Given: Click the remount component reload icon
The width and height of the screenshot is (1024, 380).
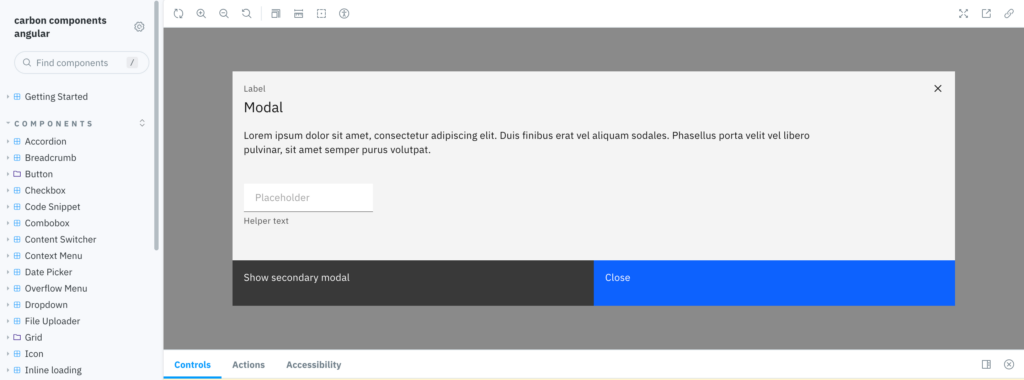Looking at the screenshot, I should (x=178, y=13).
